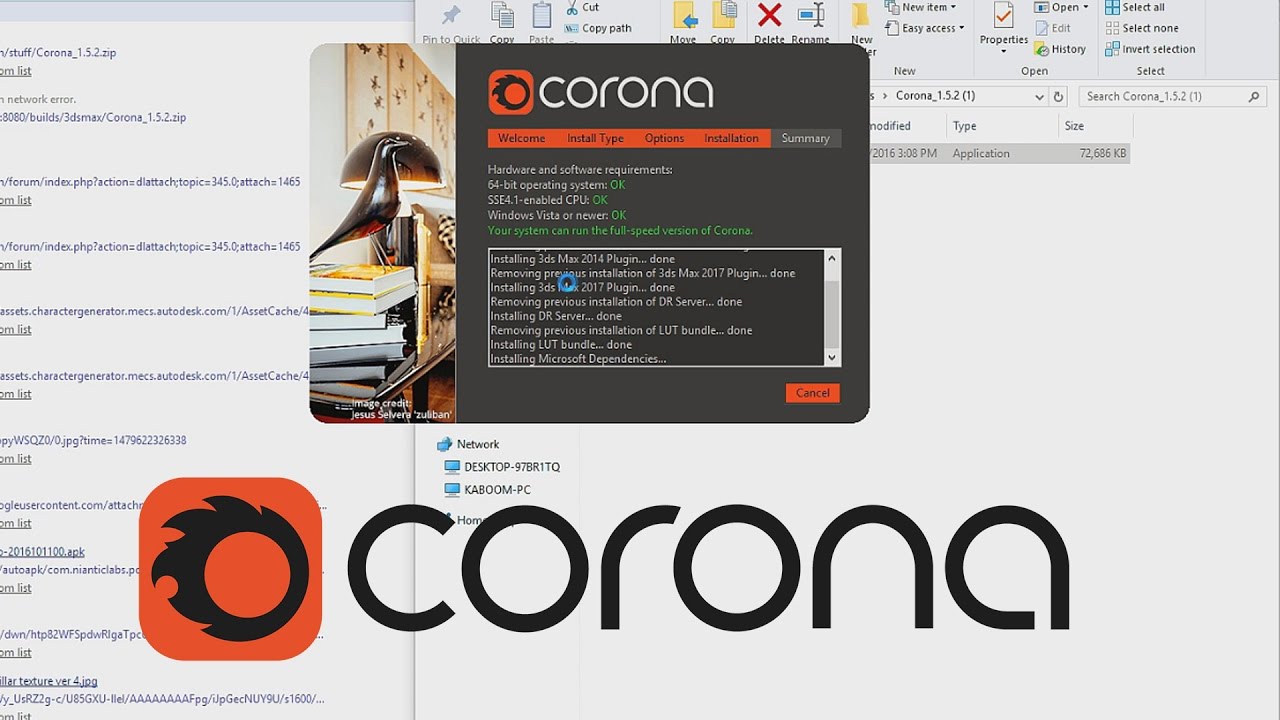Click the Network icon in navigation pane
This screenshot has width=1280, height=720.
click(x=444, y=444)
